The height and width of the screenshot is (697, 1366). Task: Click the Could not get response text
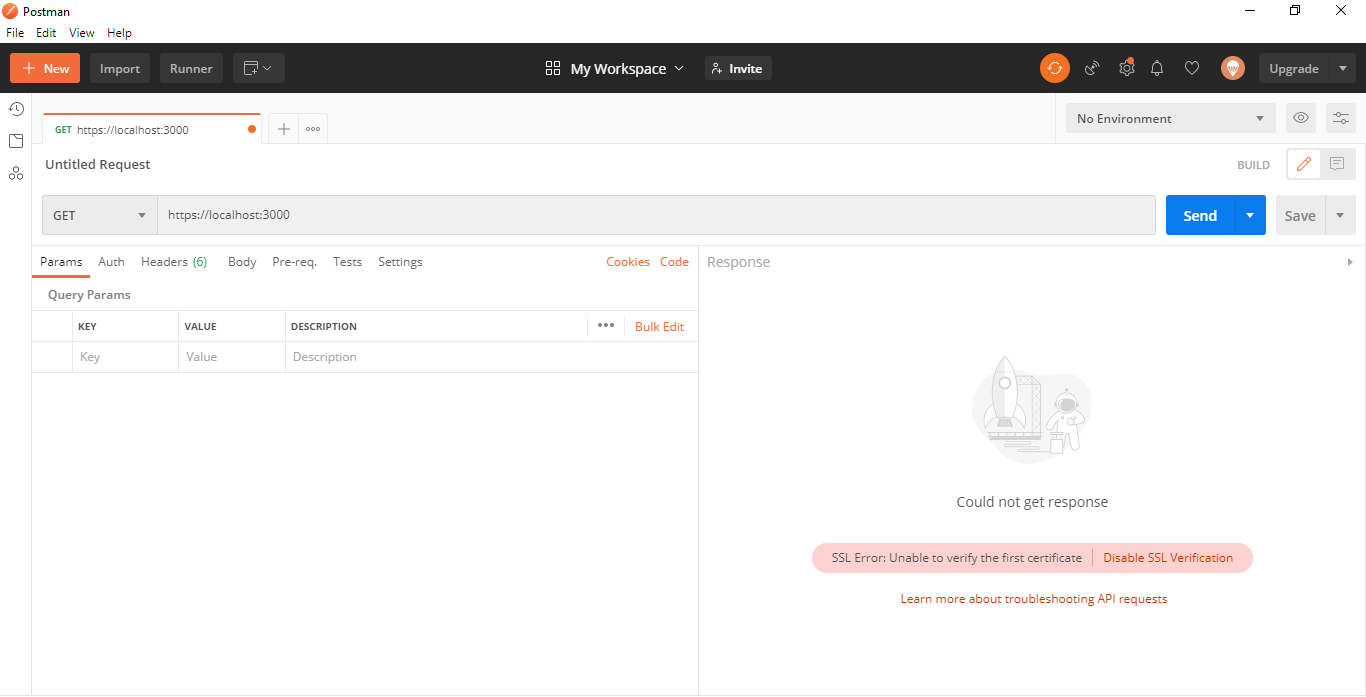[1032, 502]
